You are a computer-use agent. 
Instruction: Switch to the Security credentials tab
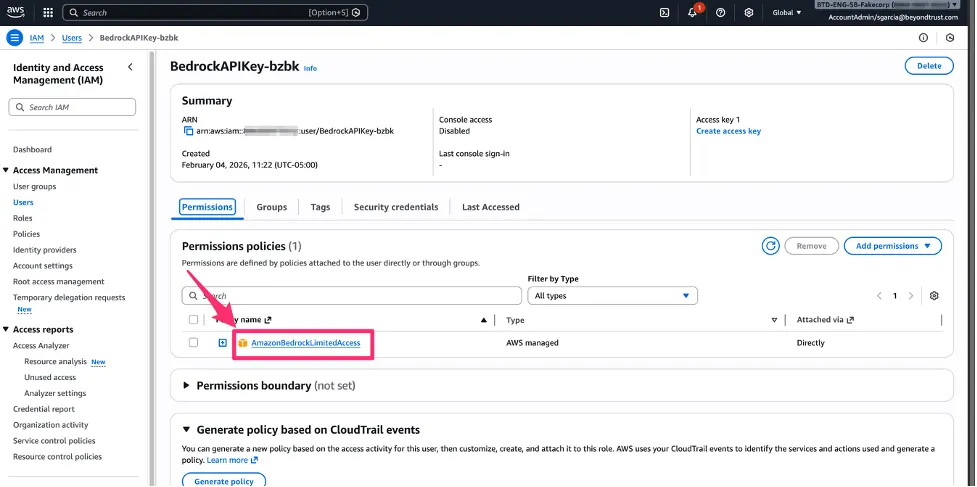coord(396,207)
